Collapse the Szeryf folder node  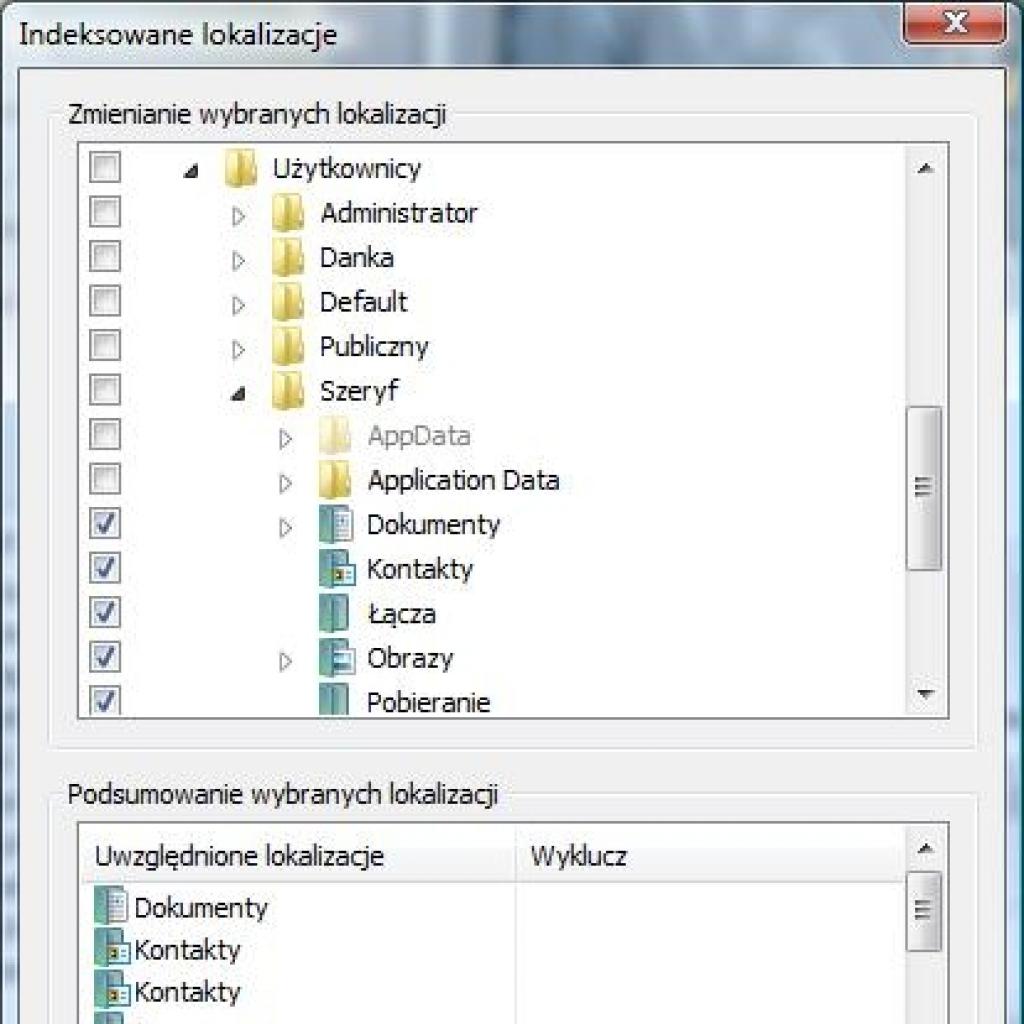point(238,393)
